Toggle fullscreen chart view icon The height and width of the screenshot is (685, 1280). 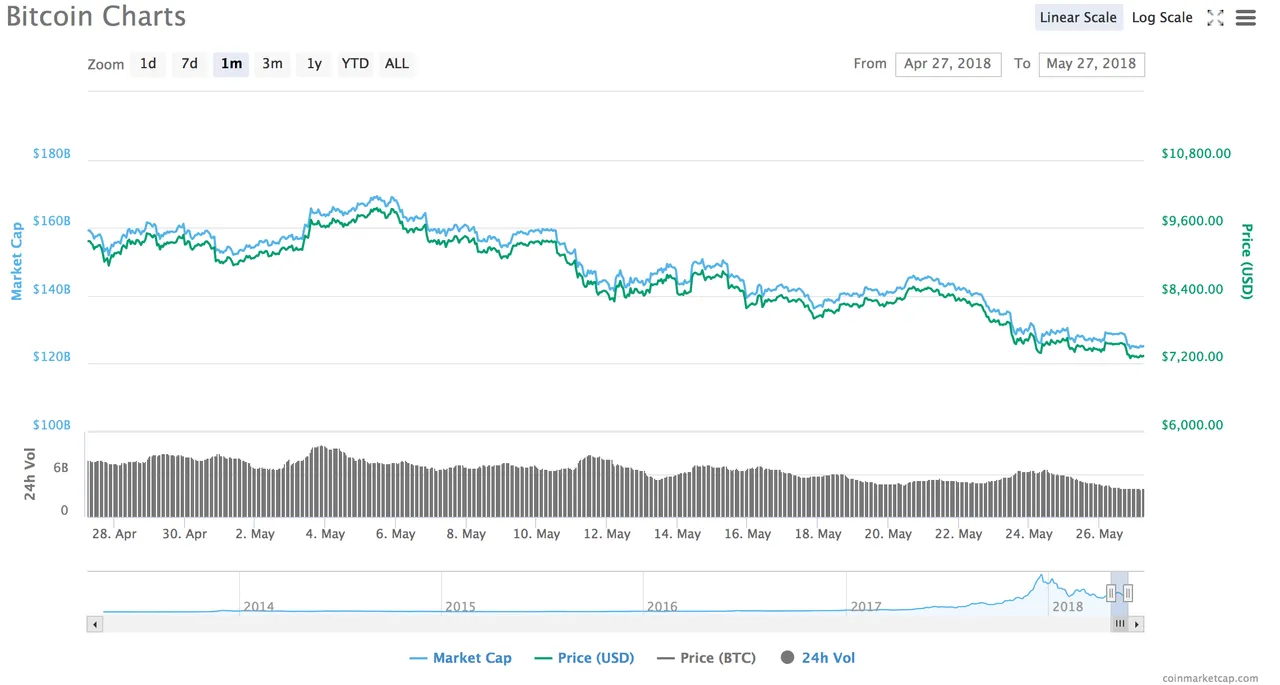coord(1215,18)
